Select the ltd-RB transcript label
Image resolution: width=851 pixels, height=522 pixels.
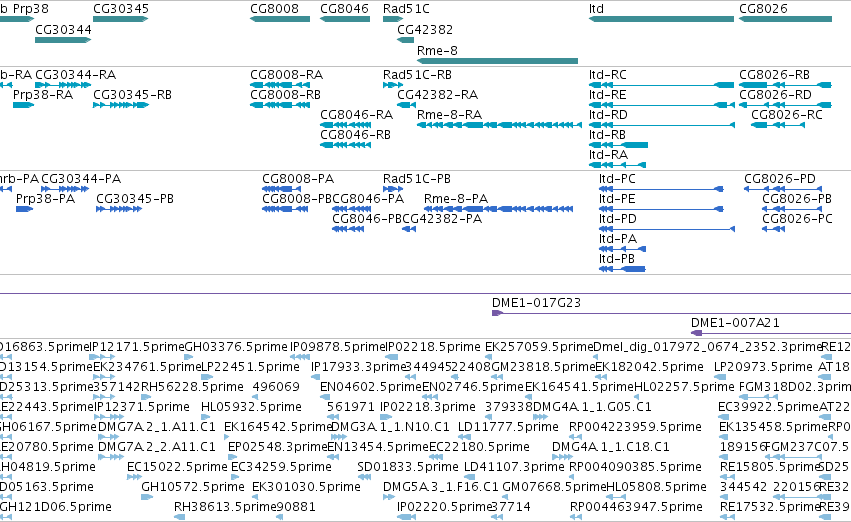(607, 135)
